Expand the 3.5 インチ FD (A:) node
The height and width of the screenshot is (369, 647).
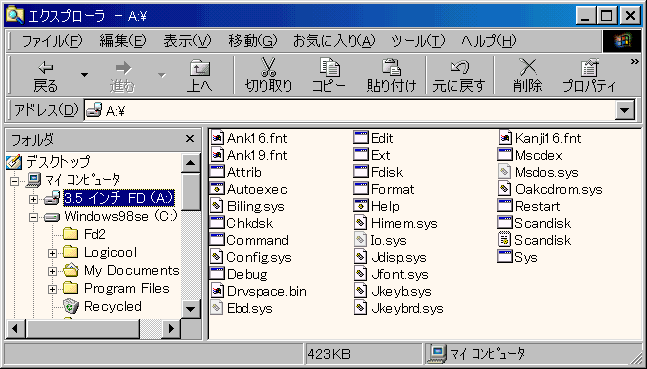click(x=33, y=199)
